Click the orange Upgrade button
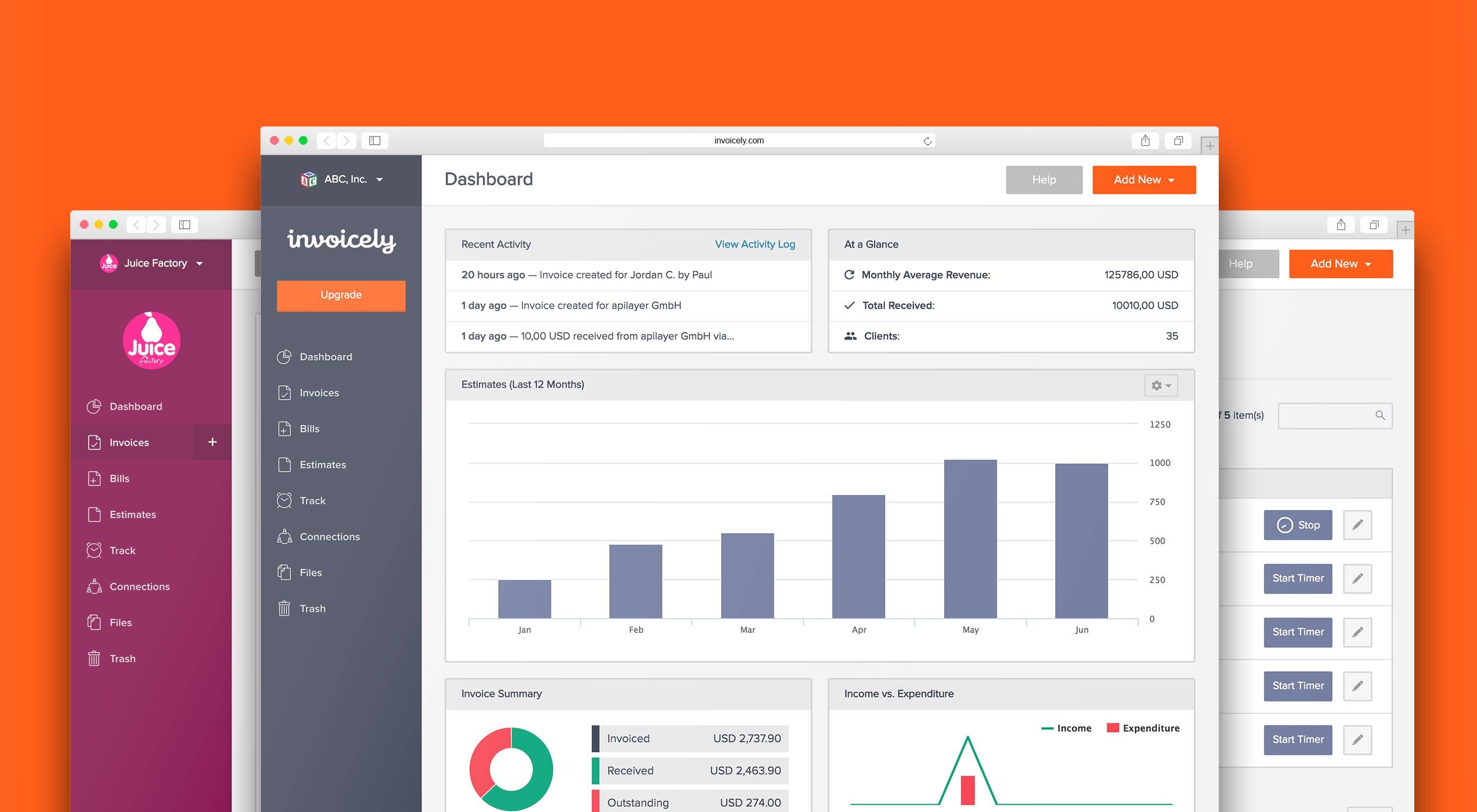Image resolution: width=1477 pixels, height=812 pixels. [341, 295]
